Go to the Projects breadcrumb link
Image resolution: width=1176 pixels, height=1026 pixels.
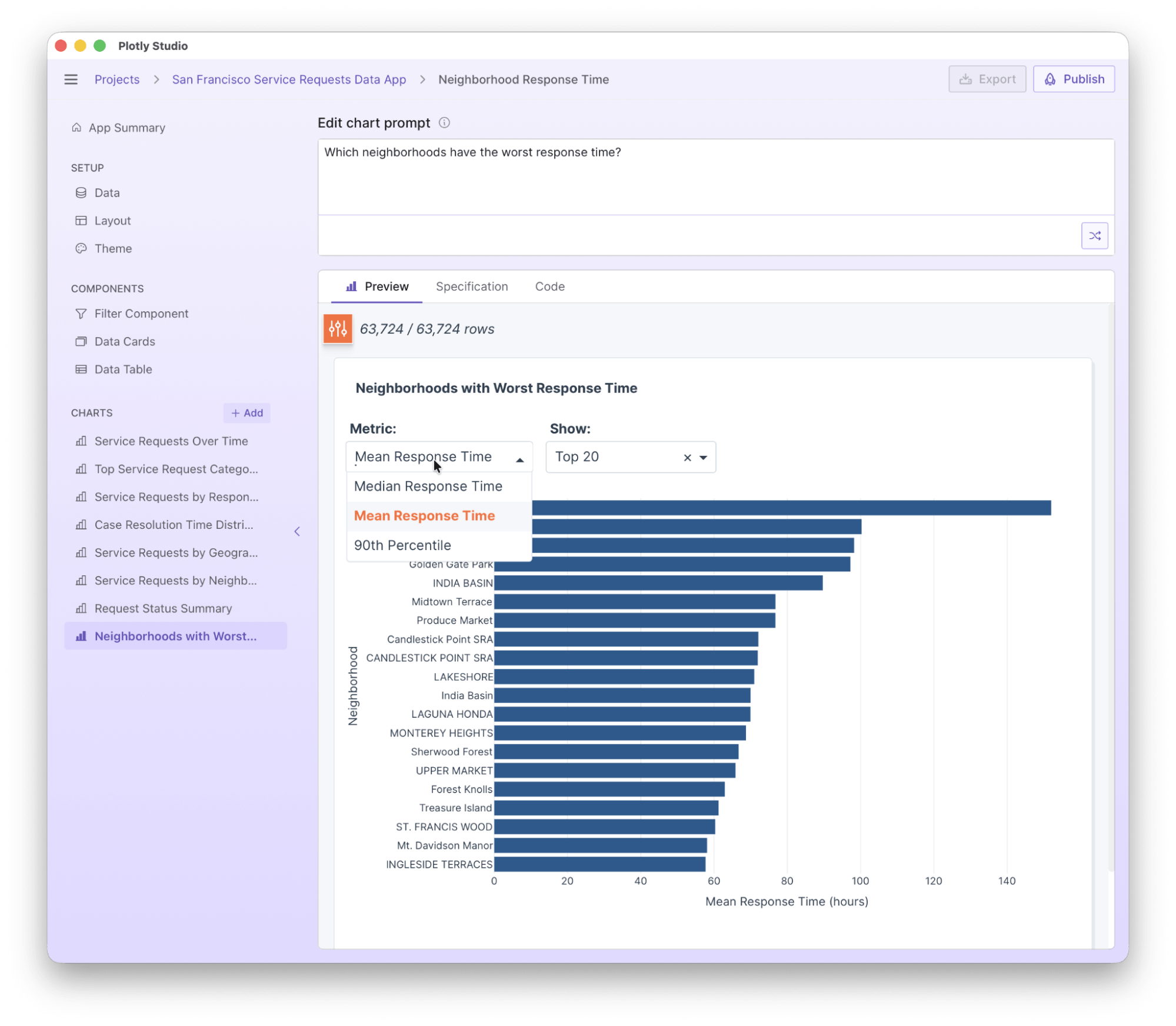point(117,79)
